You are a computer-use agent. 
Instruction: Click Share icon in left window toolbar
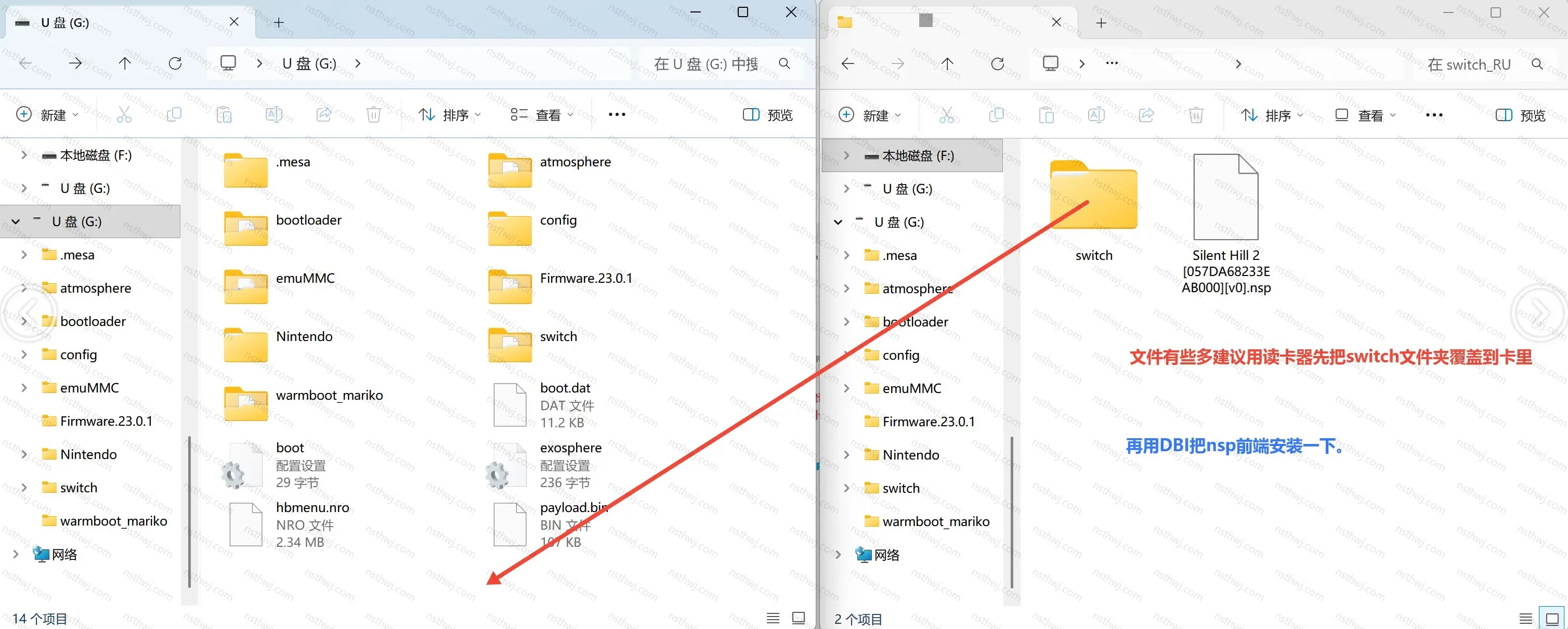324,114
